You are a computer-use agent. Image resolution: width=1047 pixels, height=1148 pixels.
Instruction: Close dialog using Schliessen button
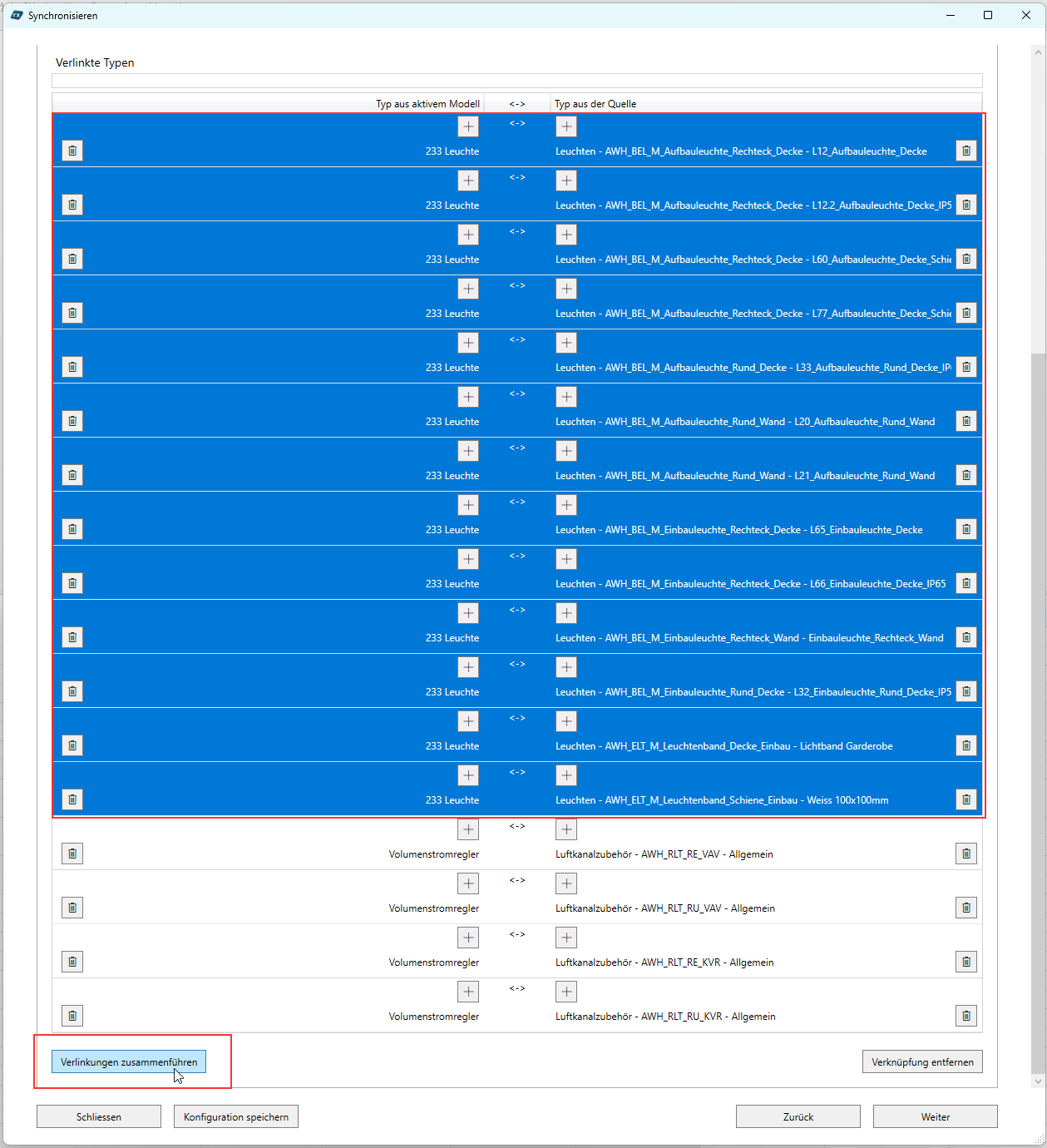99,1116
